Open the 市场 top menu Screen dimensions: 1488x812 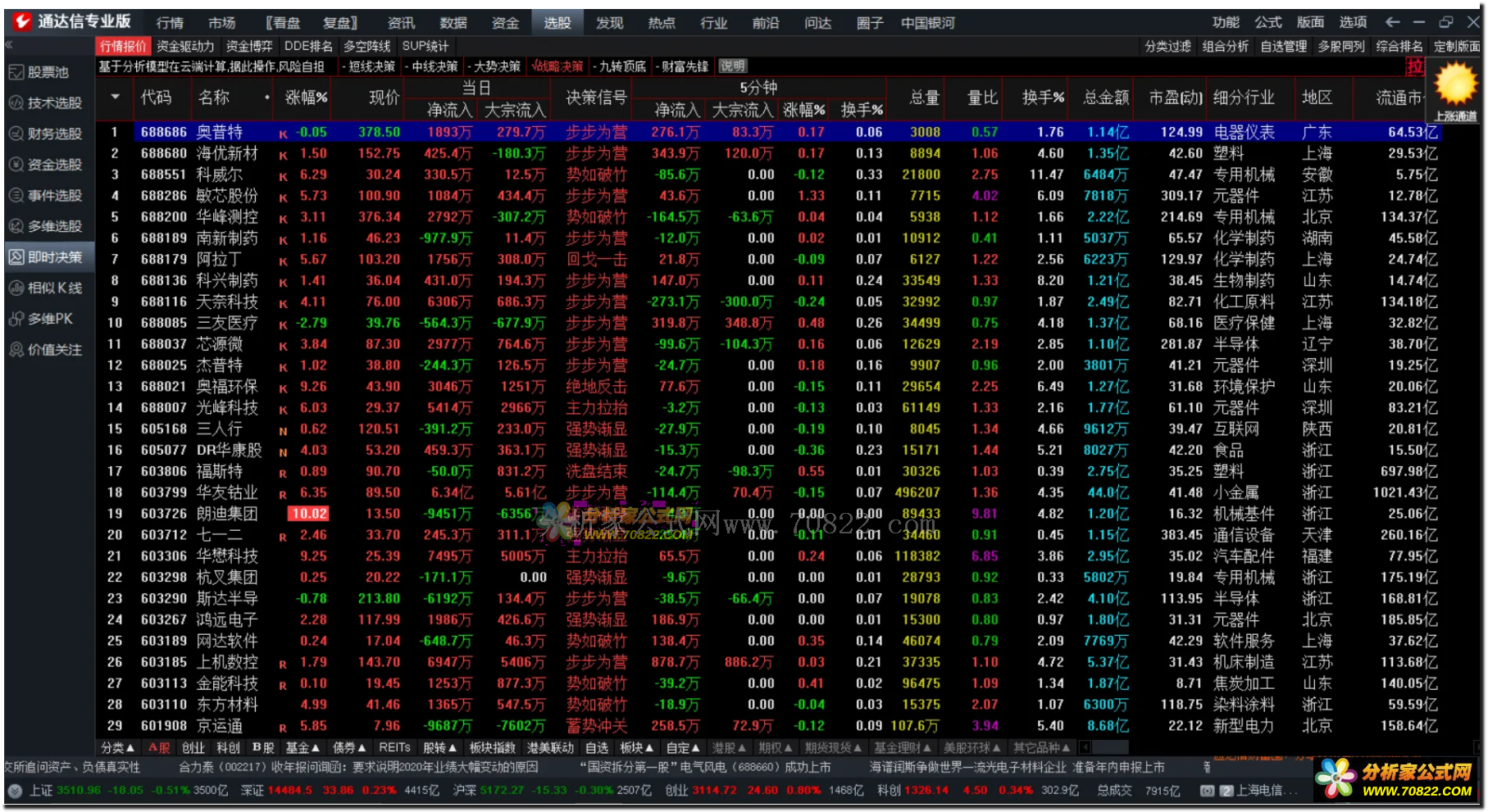tap(221, 23)
